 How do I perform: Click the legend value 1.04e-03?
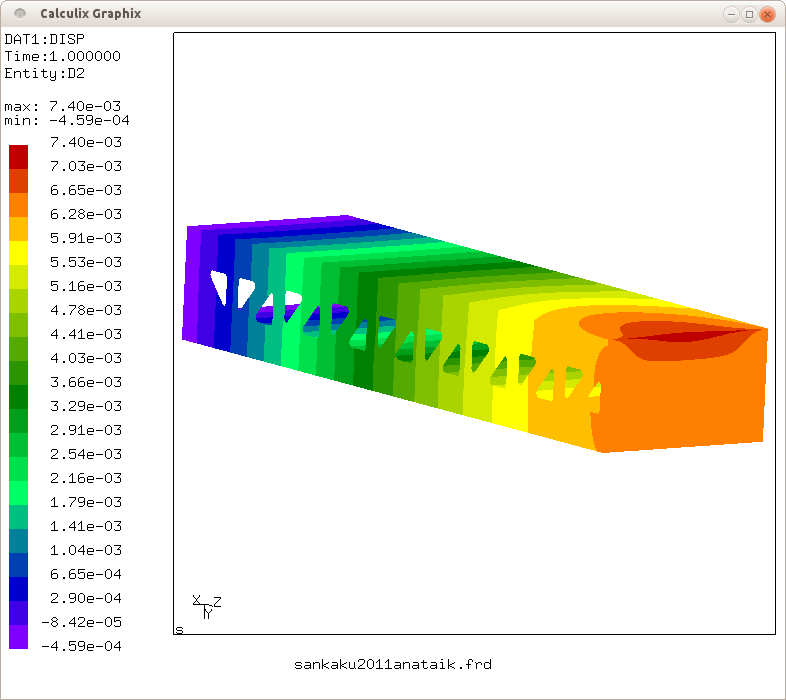(86, 550)
